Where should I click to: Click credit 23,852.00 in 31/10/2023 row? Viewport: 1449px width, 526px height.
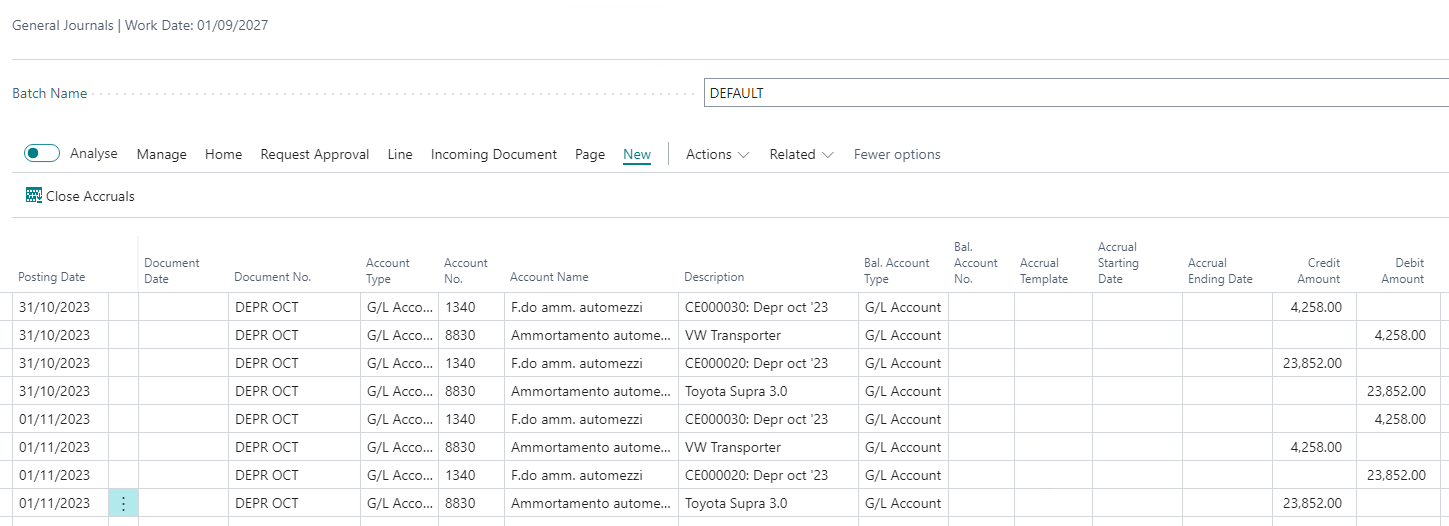click(x=1312, y=363)
